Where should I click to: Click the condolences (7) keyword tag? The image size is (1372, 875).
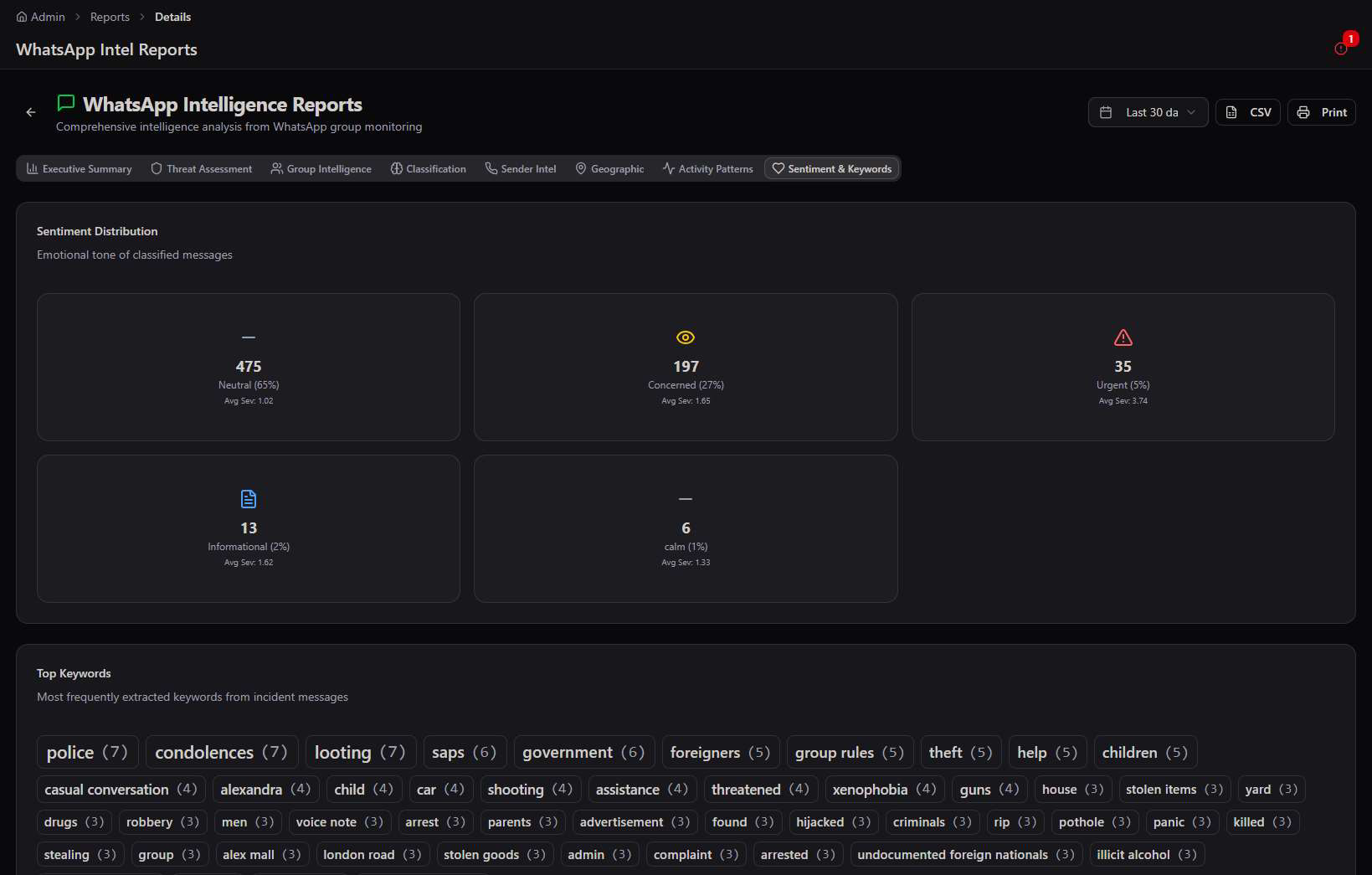[x=222, y=752]
